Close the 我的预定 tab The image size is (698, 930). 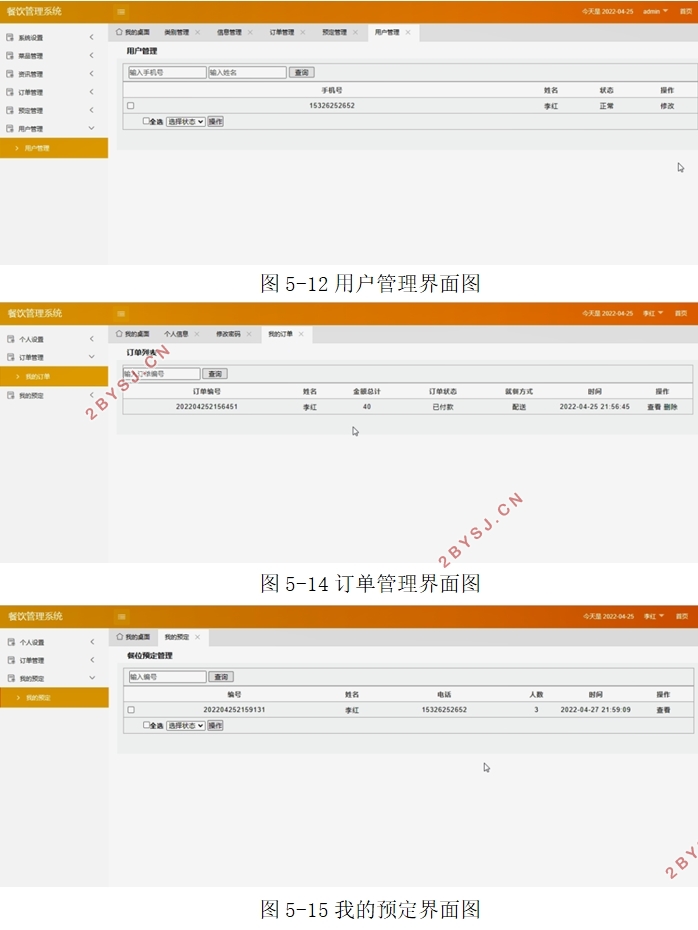coord(197,637)
